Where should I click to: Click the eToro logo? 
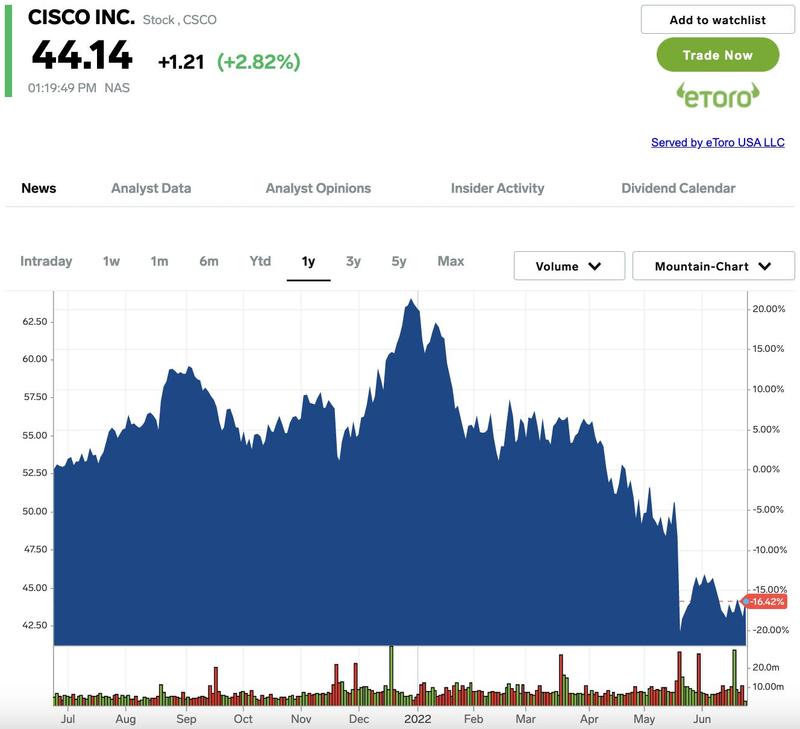(x=718, y=96)
